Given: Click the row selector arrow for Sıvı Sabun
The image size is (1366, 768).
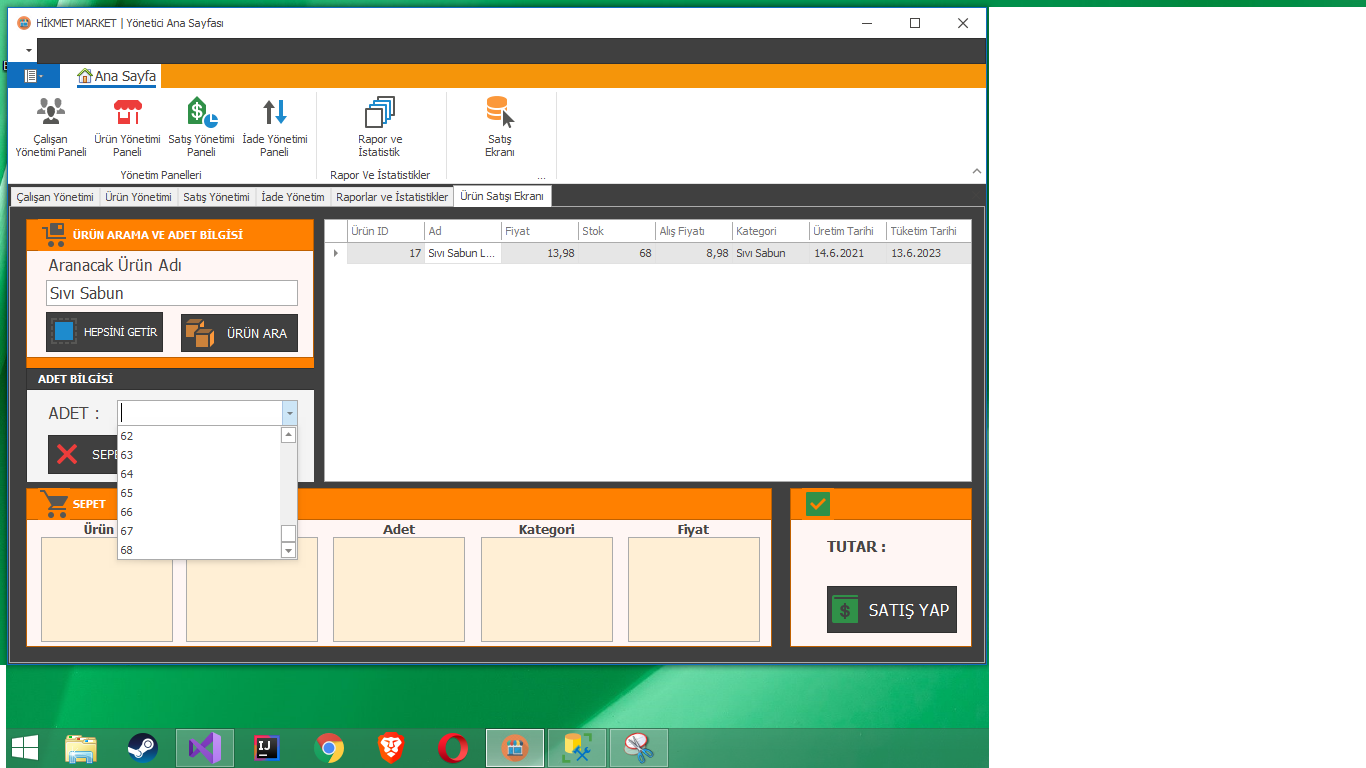Looking at the screenshot, I should (336, 253).
